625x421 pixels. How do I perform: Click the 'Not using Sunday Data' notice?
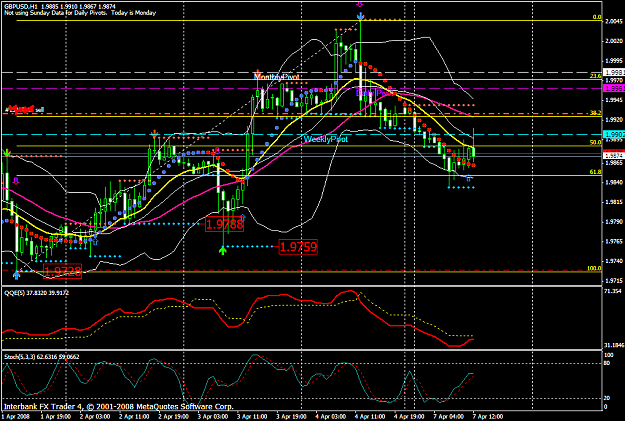click(x=80, y=13)
